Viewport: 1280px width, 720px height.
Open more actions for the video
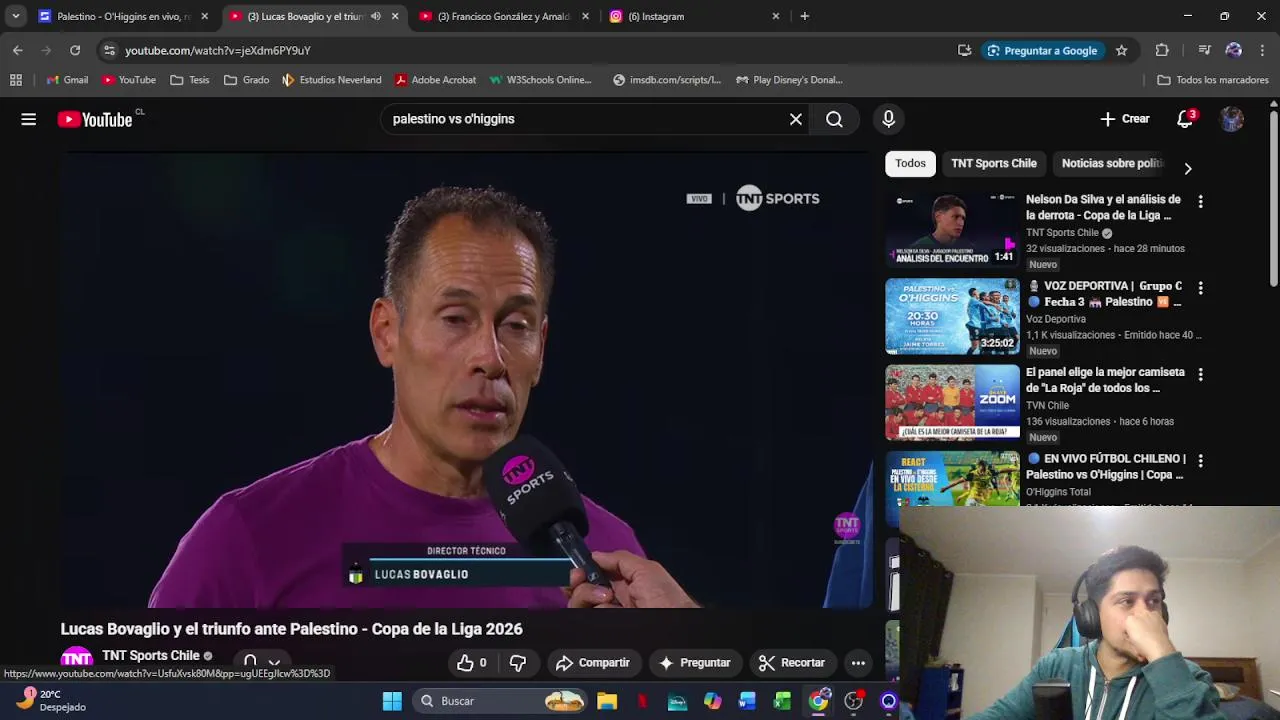coord(858,662)
